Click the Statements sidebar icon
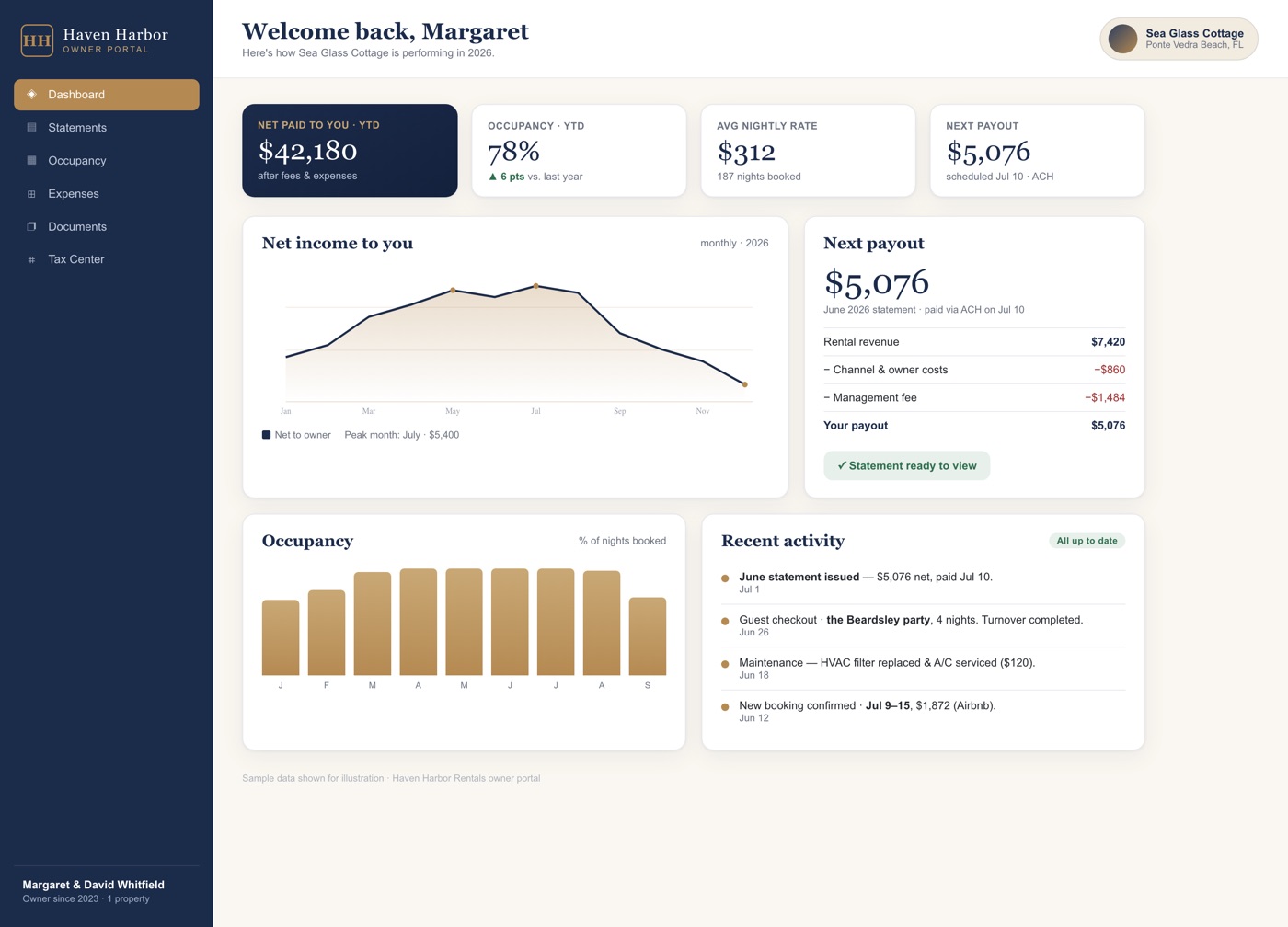The height and width of the screenshot is (927, 1288). [31, 128]
